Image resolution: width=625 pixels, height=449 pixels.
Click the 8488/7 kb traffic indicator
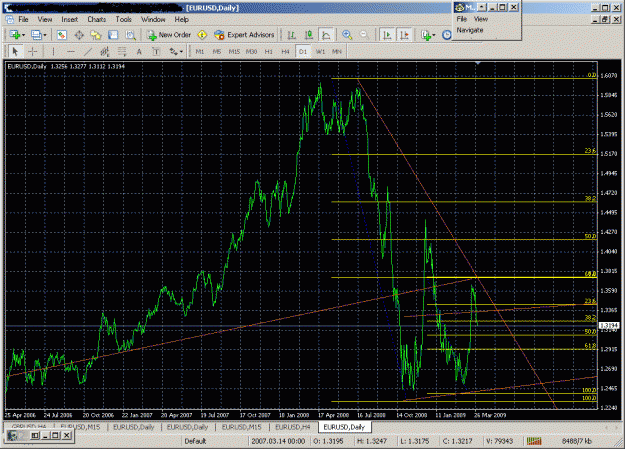576,441
